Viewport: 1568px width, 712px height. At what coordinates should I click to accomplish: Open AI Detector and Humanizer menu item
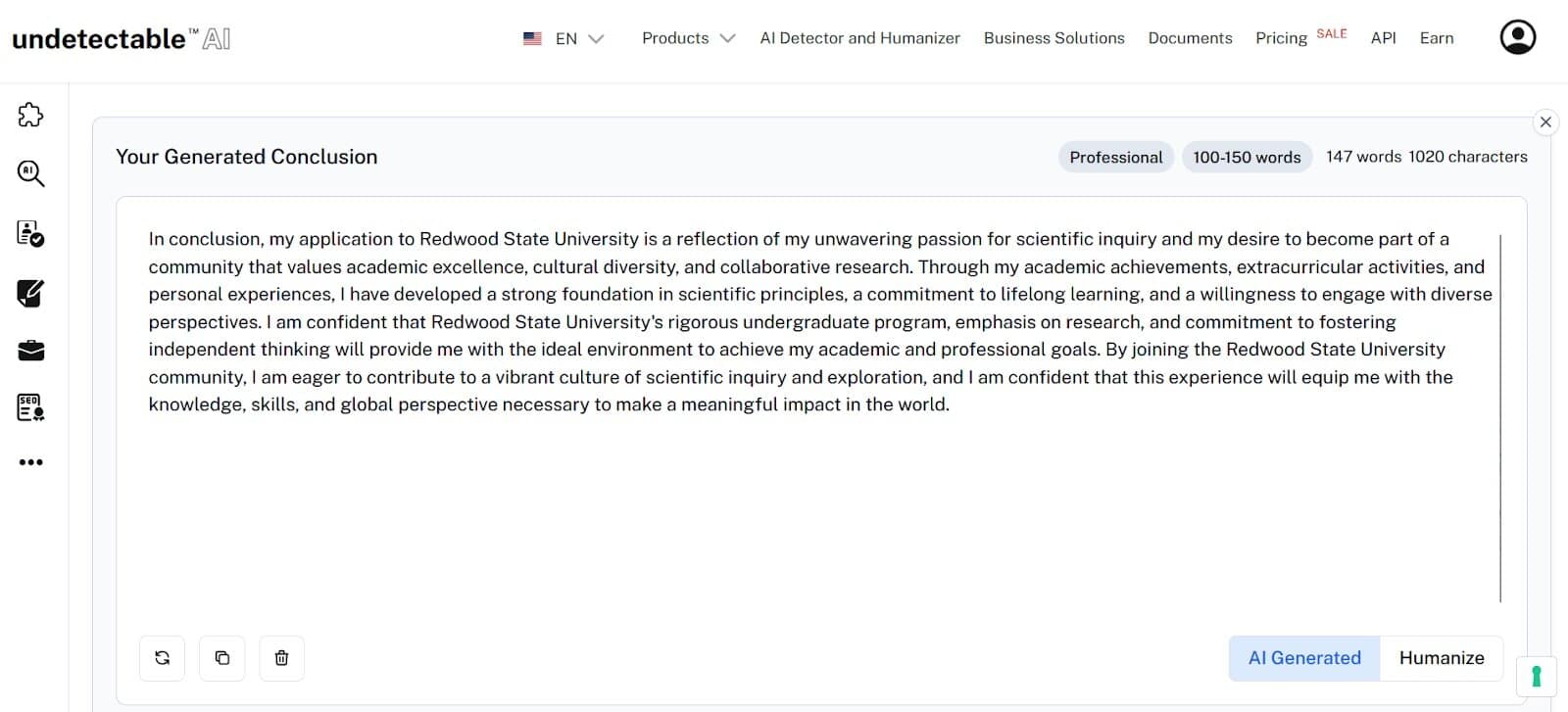(859, 38)
